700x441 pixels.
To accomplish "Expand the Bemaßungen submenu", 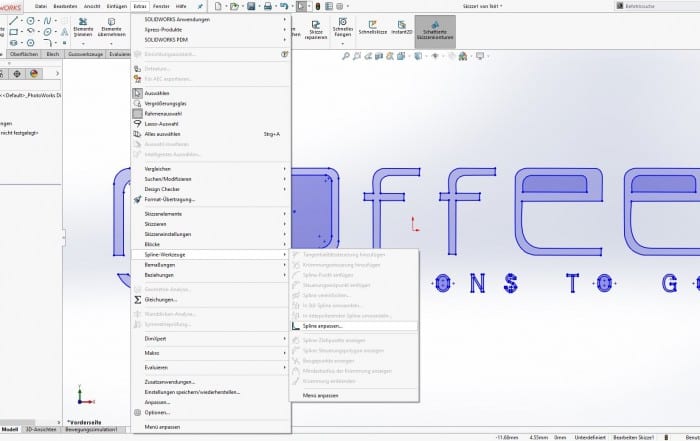I will pyautogui.click(x=211, y=265).
